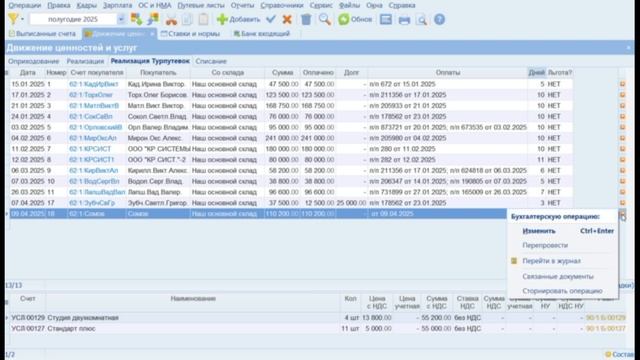Open the Отчеты menu
This screenshot has height=360, width=640.
pos(242,5)
